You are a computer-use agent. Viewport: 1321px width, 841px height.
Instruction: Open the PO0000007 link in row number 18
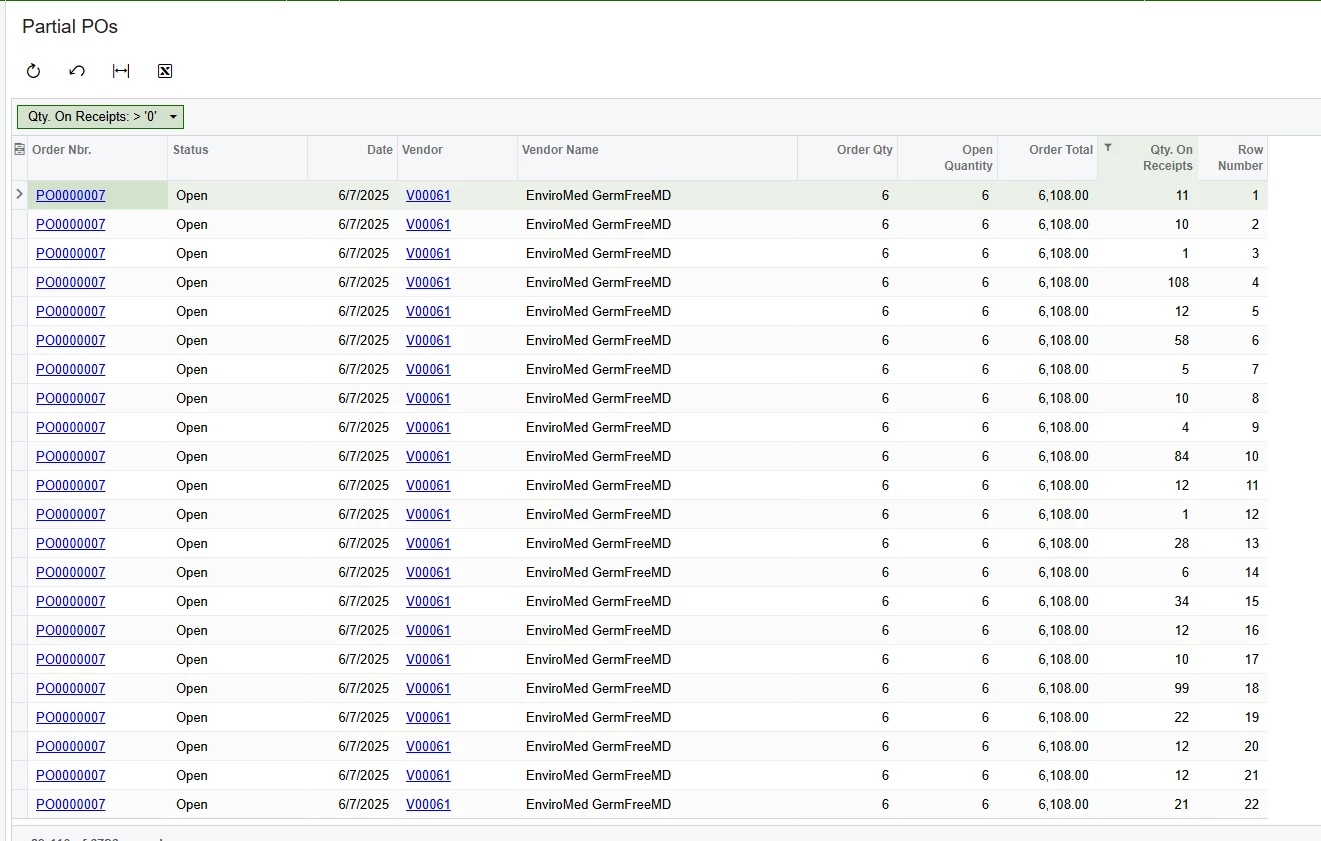click(x=70, y=688)
